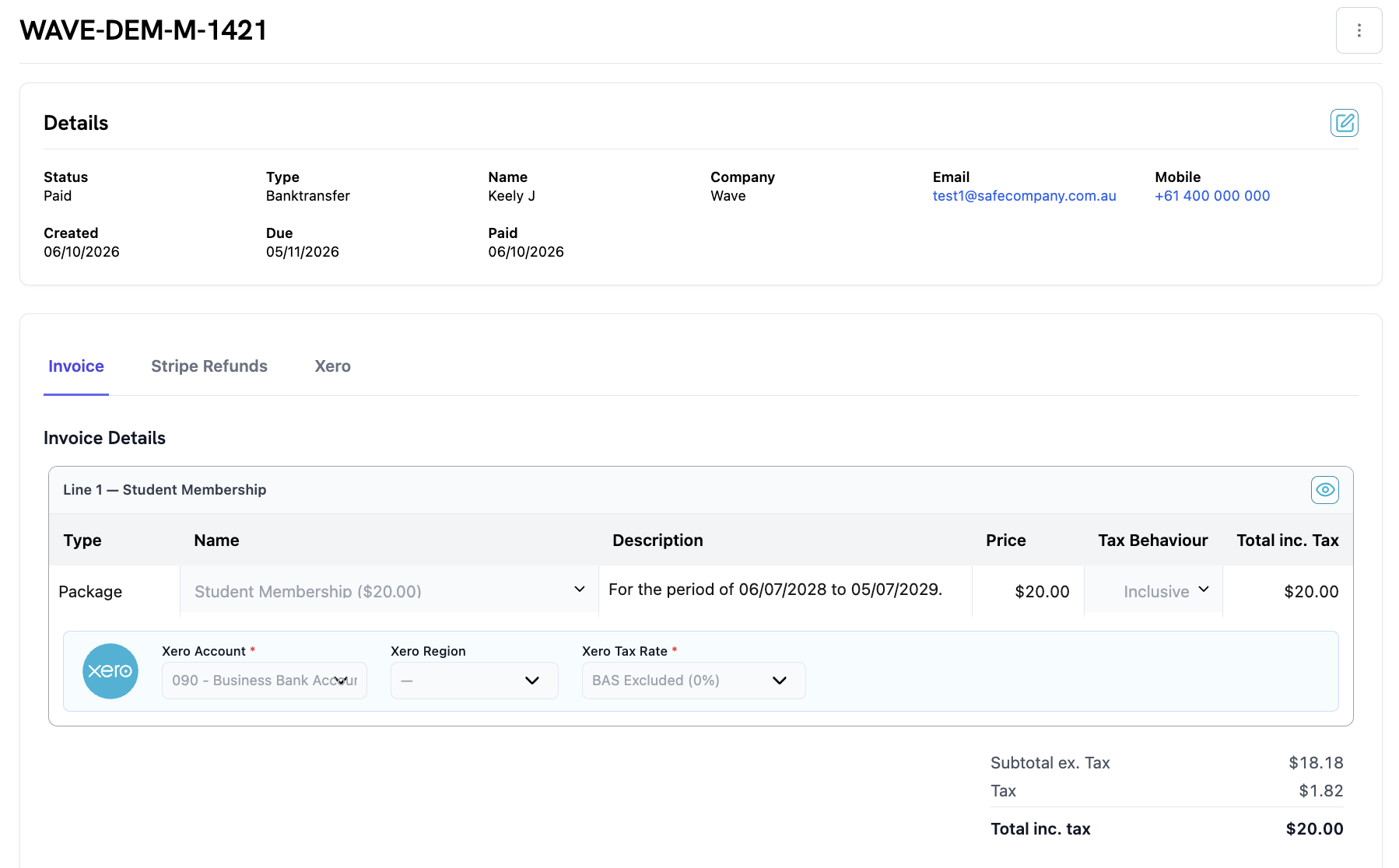1399x868 pixels.
Task: Click the test1@safecompany.com.au email link
Action: (x=1024, y=196)
